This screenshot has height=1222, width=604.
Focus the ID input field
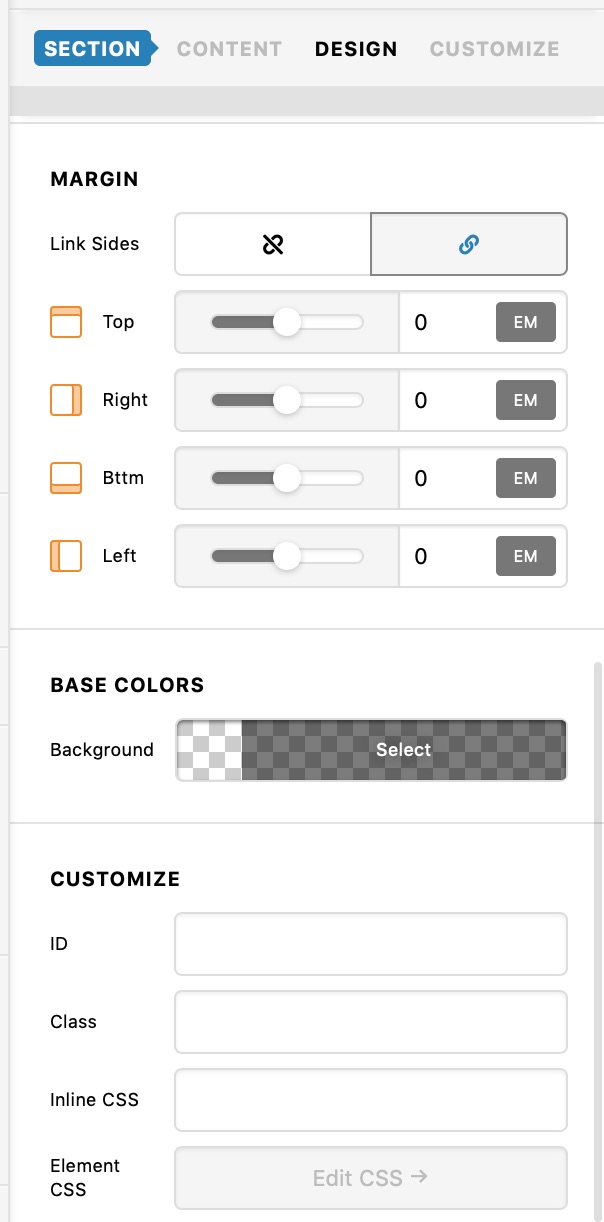[x=371, y=944]
